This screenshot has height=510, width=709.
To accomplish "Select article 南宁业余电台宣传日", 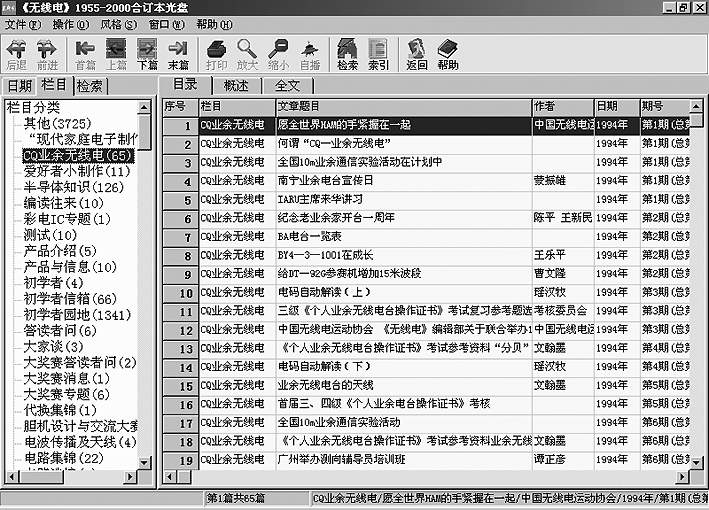I will [326, 181].
